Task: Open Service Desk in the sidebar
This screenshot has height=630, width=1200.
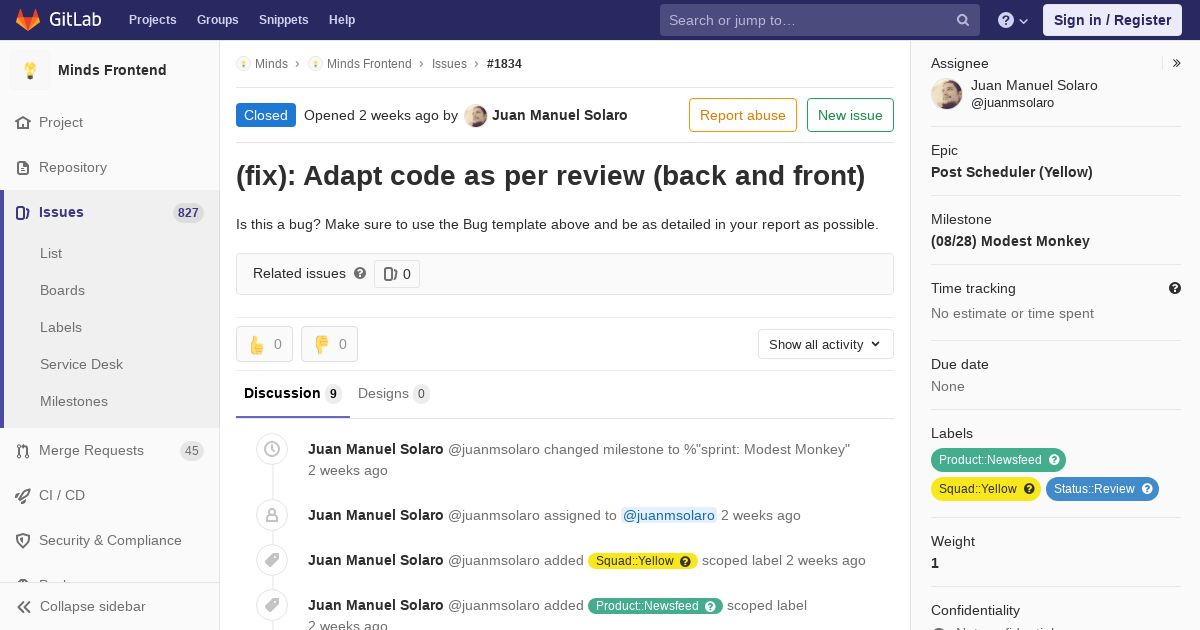Action: pos(81,364)
